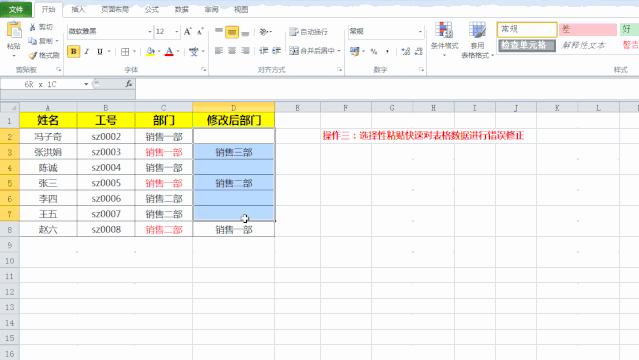Click the insert function fx icon
Screen dimensions: 639x360
click(128, 84)
